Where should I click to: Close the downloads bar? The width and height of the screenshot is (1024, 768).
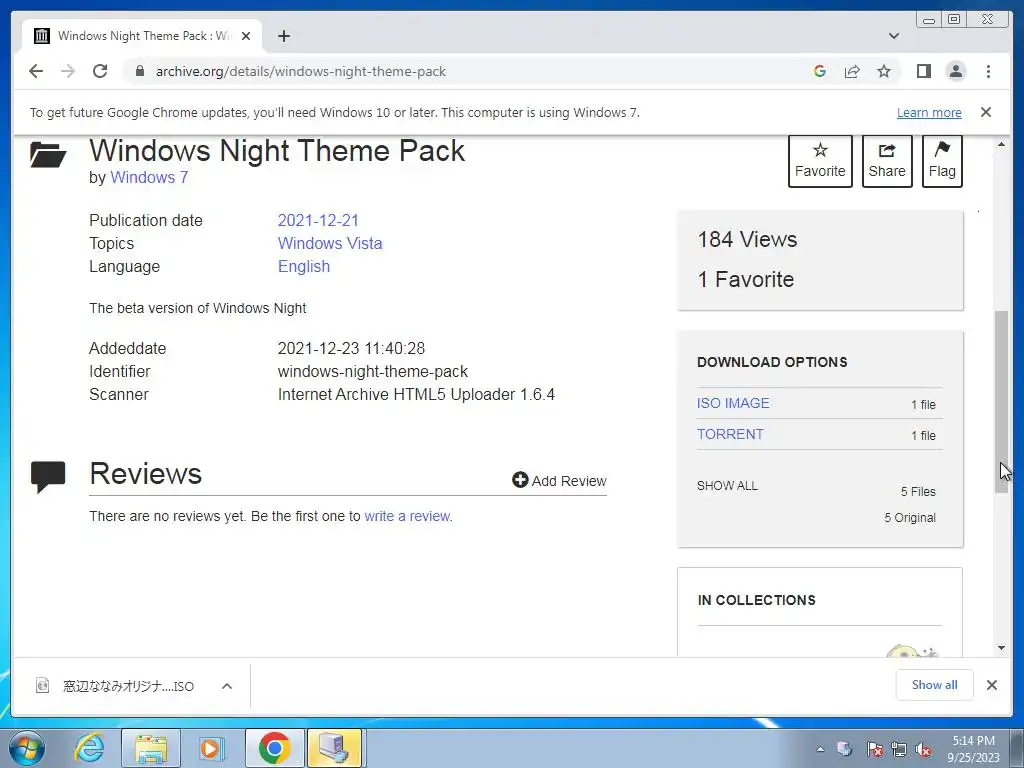[992, 684]
